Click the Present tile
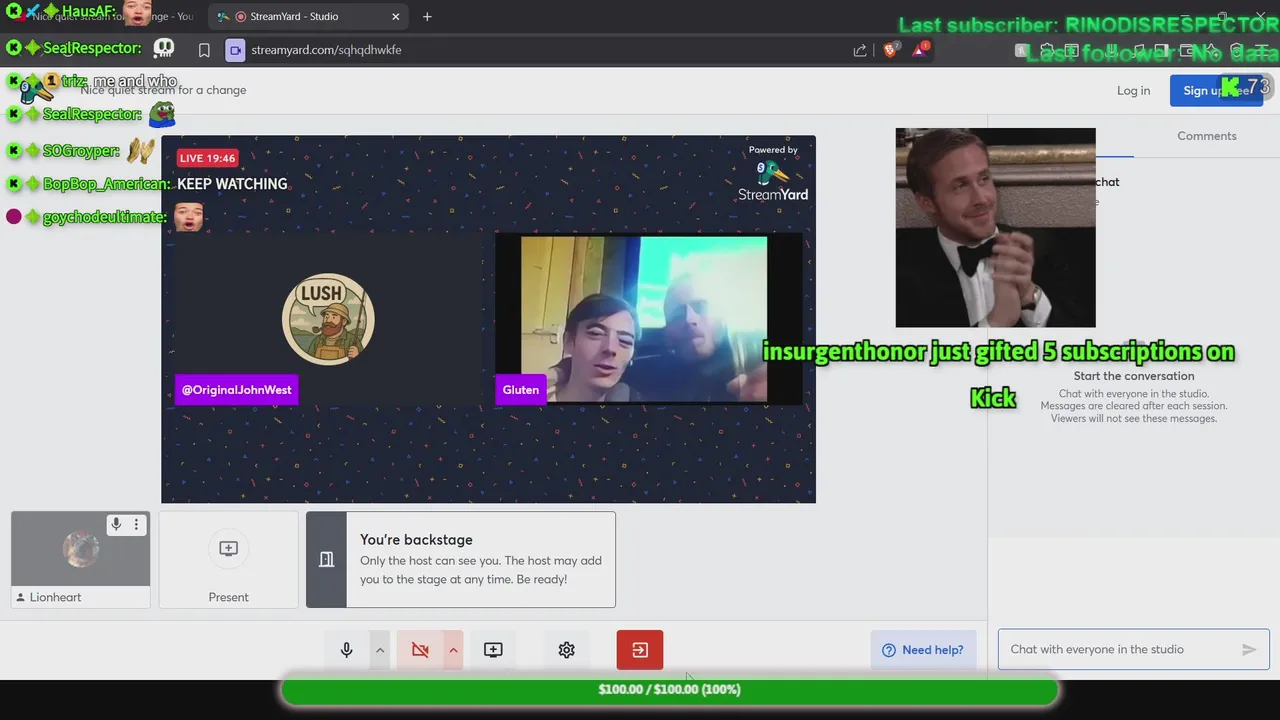Screen dimensions: 1280x720 tap(228, 560)
